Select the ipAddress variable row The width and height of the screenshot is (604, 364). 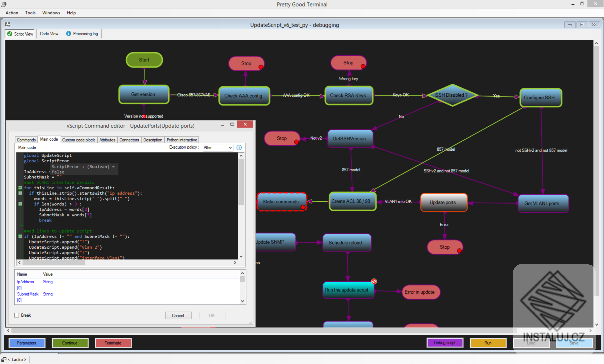(127, 282)
